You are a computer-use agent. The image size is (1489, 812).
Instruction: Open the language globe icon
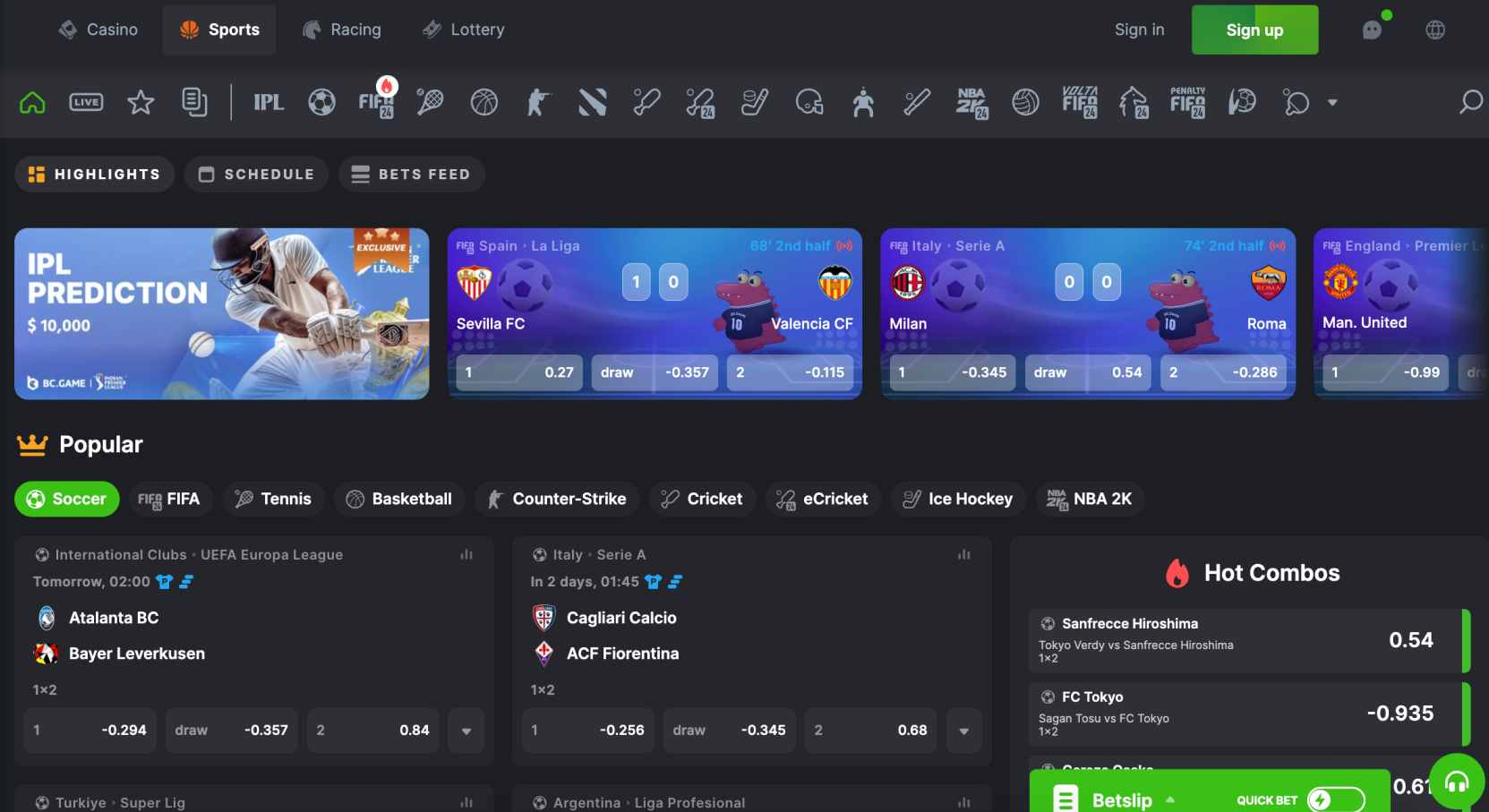[x=1435, y=30]
